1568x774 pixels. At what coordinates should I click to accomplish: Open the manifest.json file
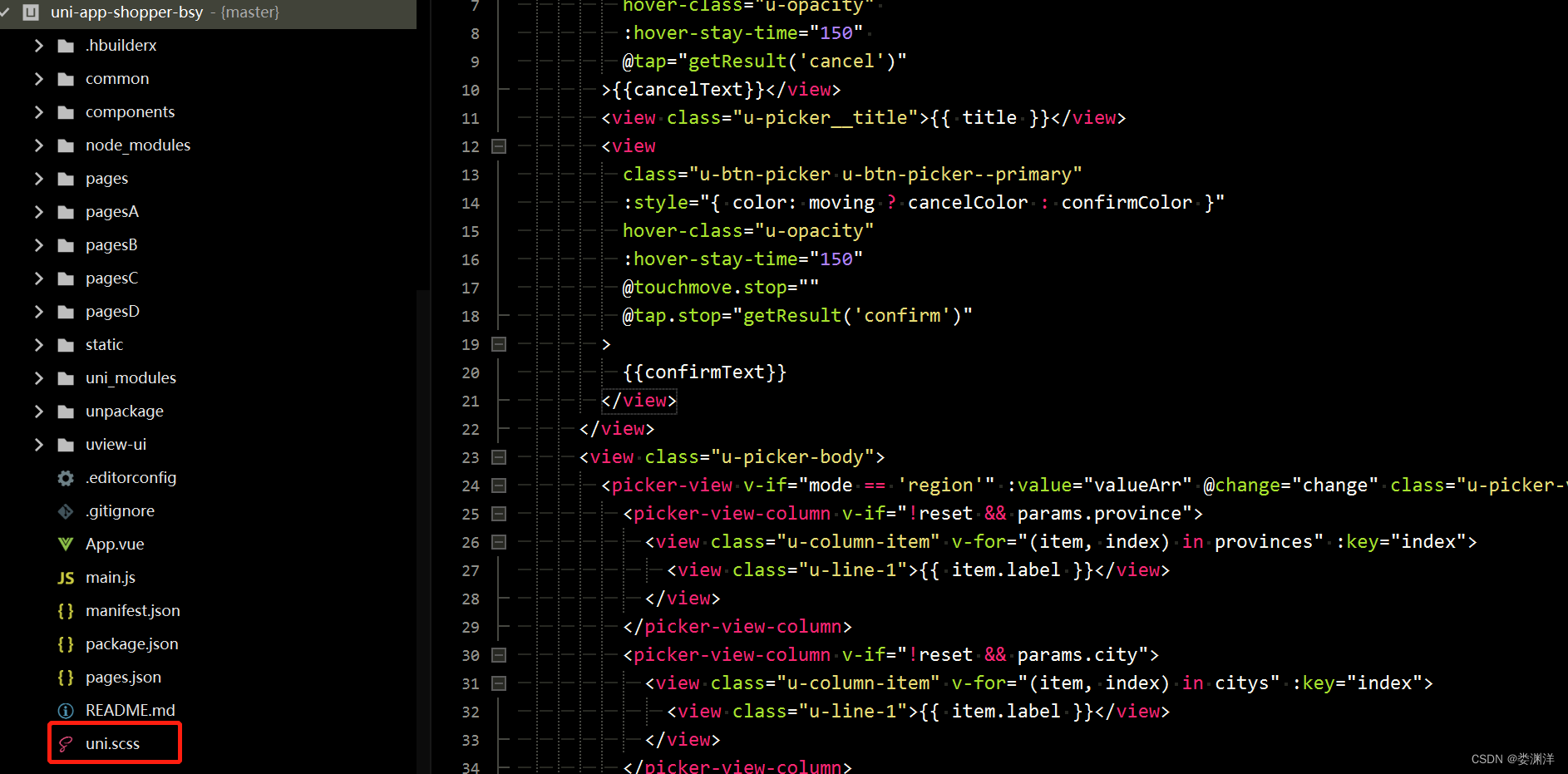[133, 611]
